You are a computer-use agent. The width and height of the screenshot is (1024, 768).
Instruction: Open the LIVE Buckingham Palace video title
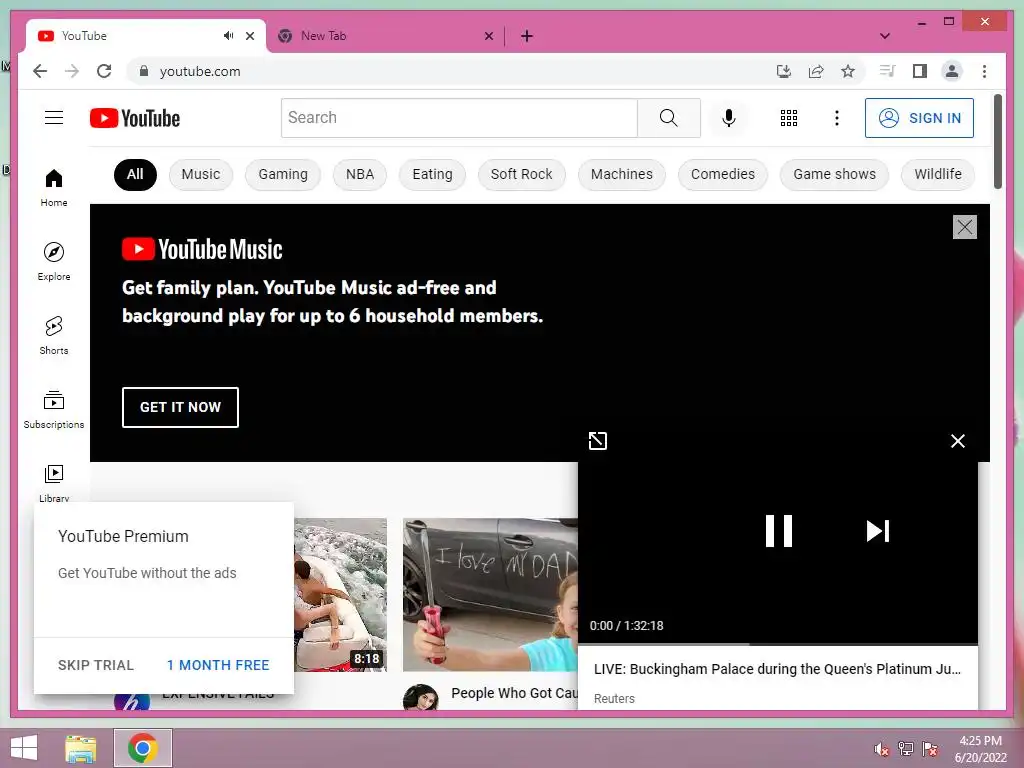(777, 669)
